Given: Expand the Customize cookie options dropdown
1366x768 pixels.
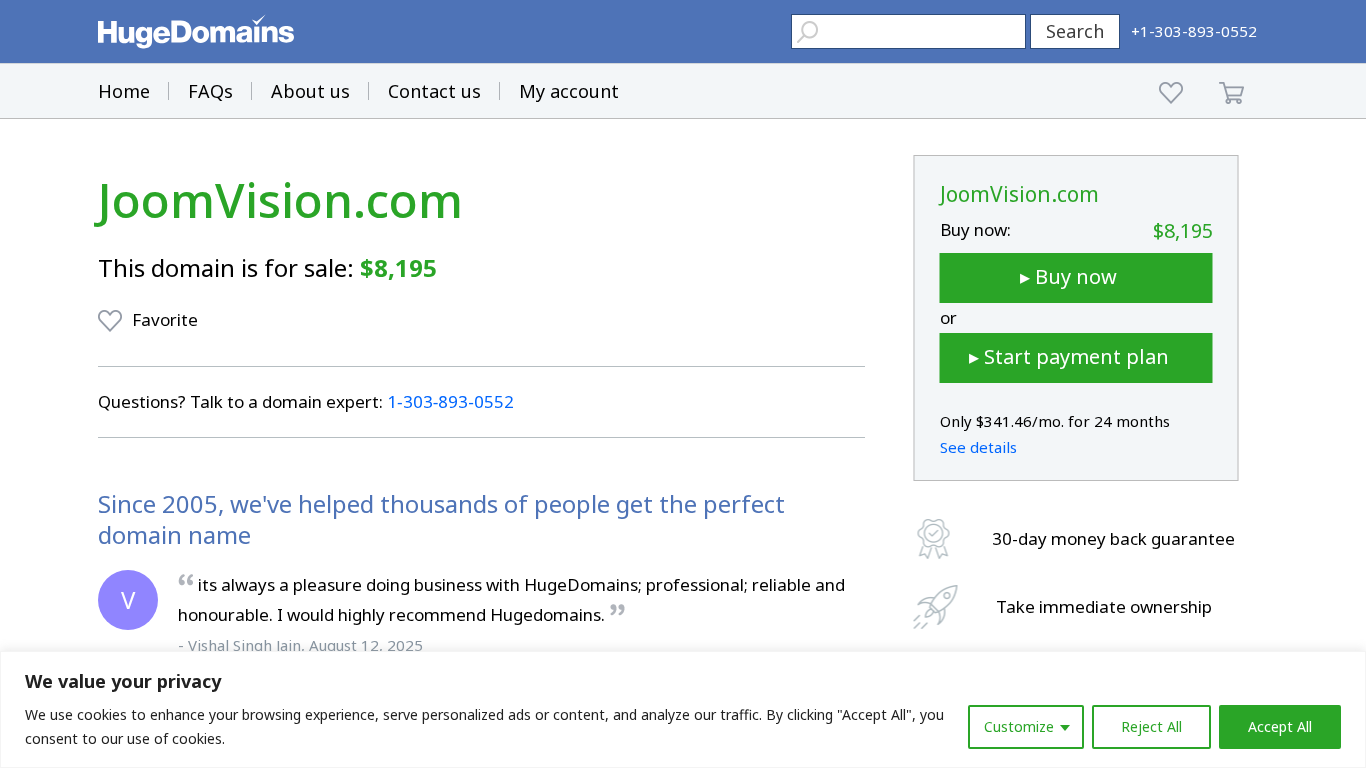Looking at the screenshot, I should click(x=1025, y=727).
